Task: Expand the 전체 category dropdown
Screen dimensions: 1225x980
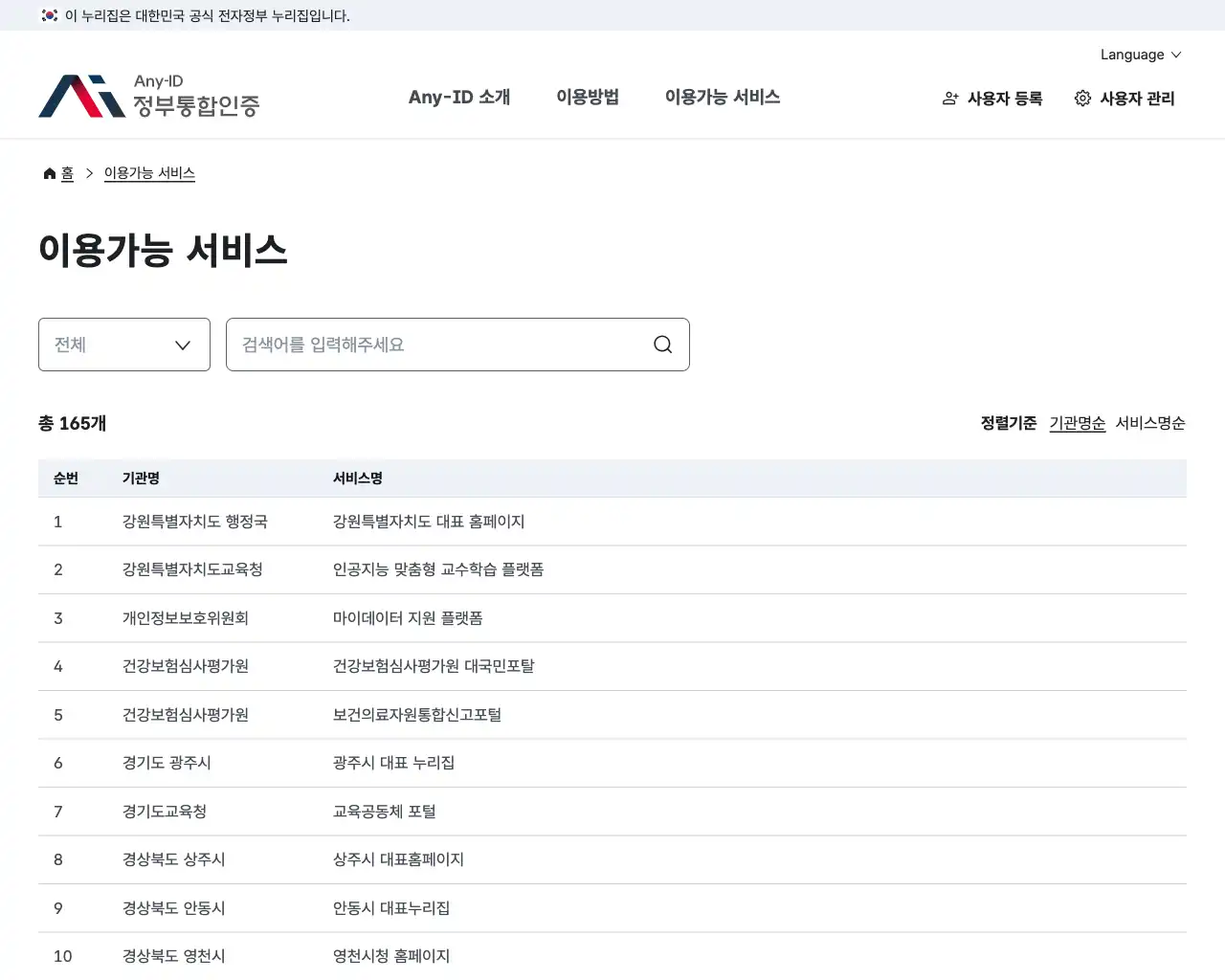Action: (124, 345)
